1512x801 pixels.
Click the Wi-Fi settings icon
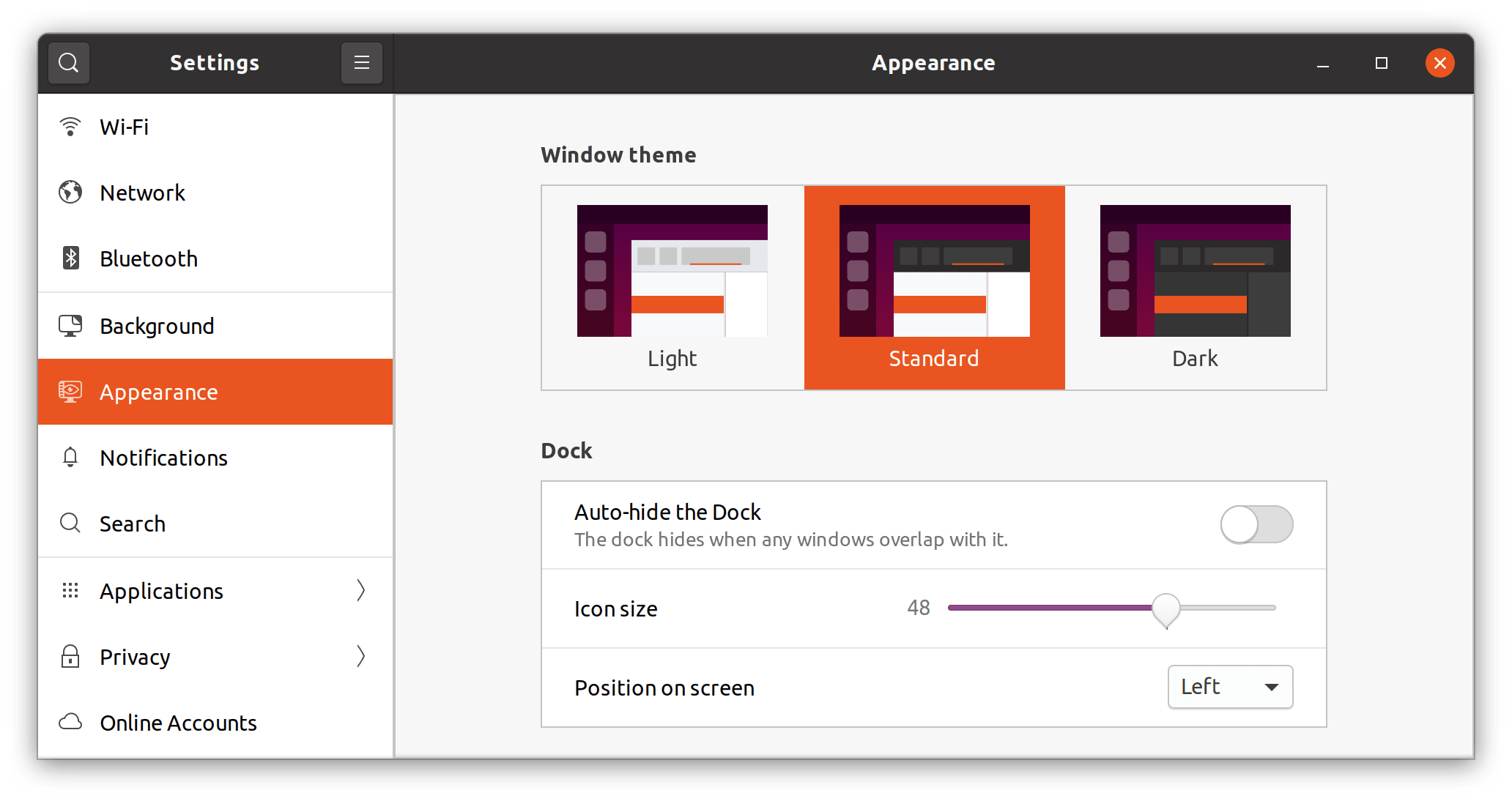(x=72, y=125)
